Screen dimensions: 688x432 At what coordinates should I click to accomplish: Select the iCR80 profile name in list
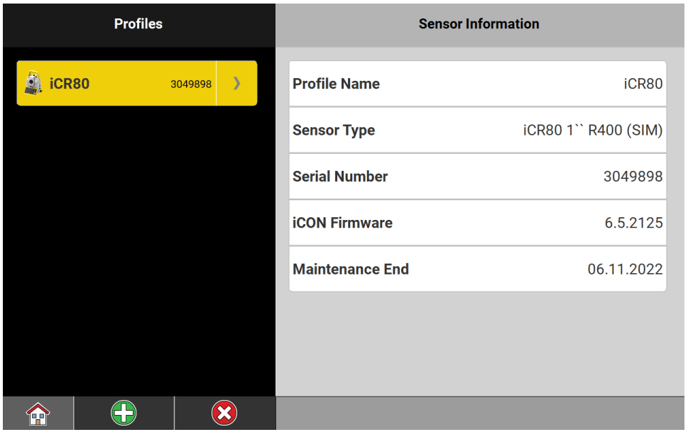70,83
